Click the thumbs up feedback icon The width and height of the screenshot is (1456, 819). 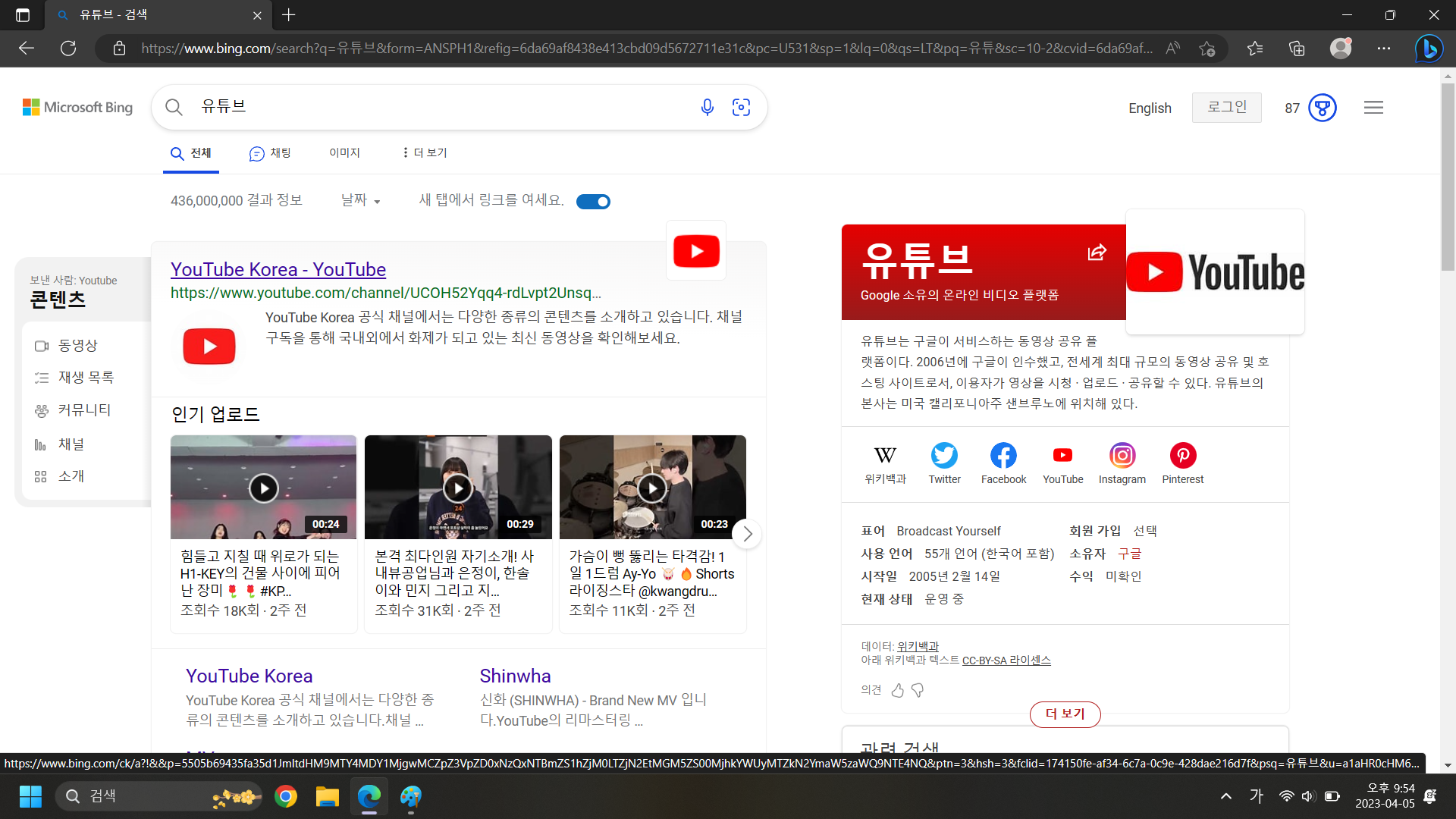[898, 690]
